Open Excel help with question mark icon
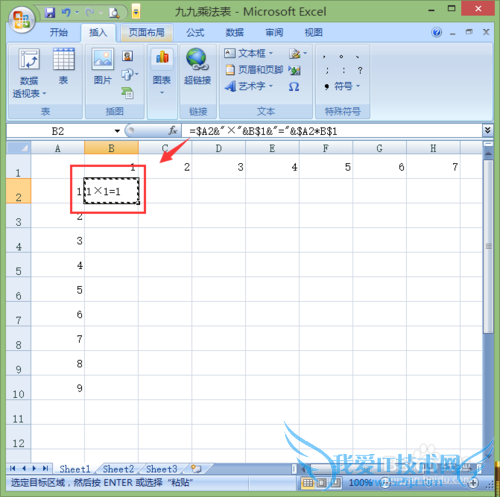Viewport: 500px width, 497px height. click(436, 32)
